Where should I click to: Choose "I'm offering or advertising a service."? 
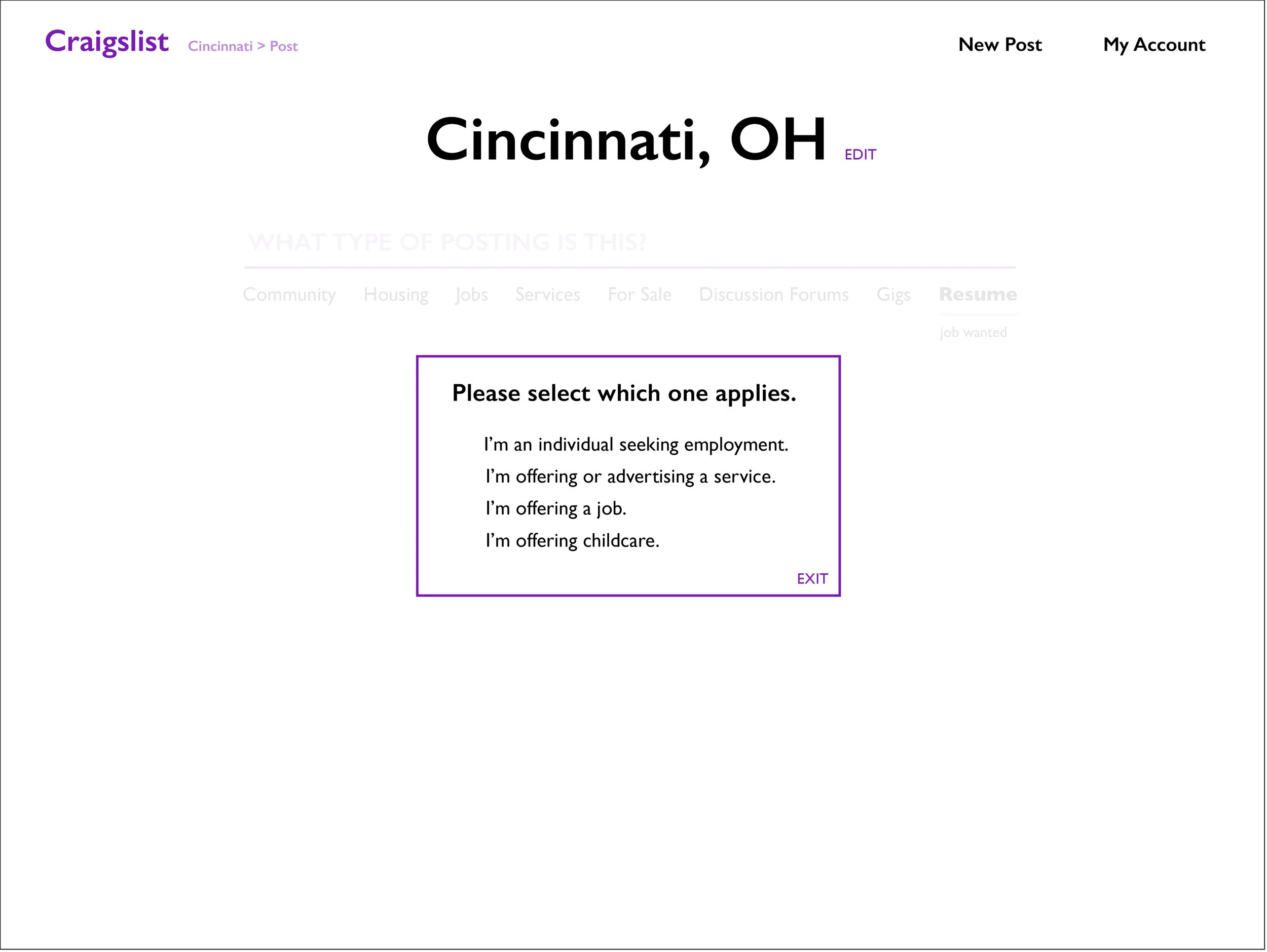[630, 477]
